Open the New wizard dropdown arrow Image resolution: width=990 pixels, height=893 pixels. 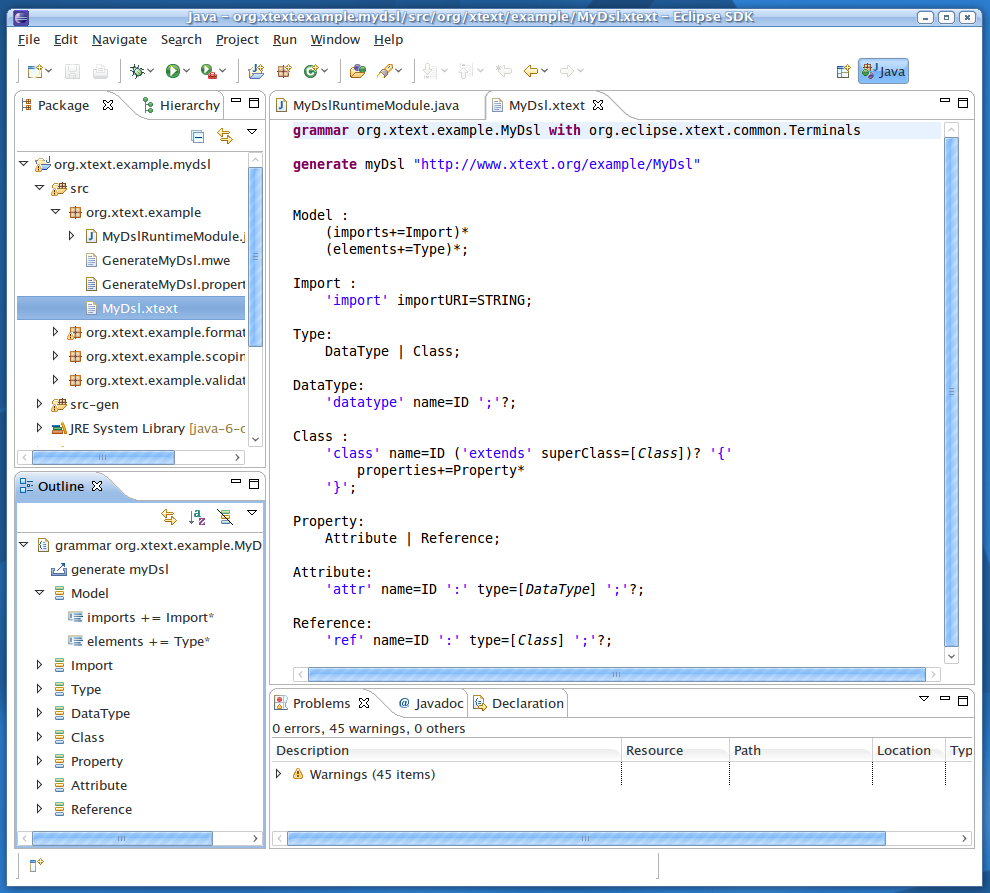click(x=49, y=71)
